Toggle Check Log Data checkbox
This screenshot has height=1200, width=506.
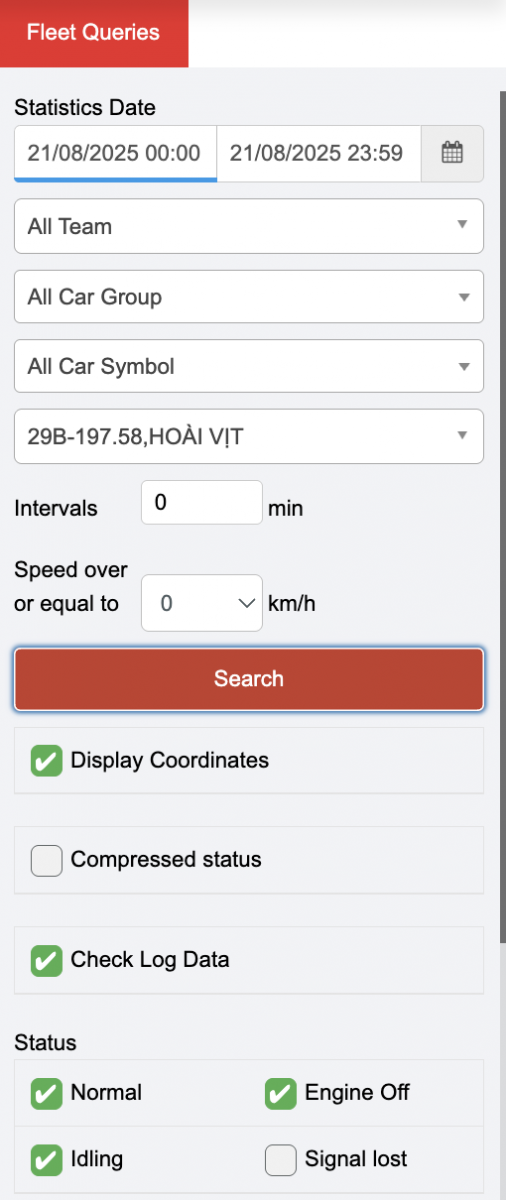click(x=47, y=961)
